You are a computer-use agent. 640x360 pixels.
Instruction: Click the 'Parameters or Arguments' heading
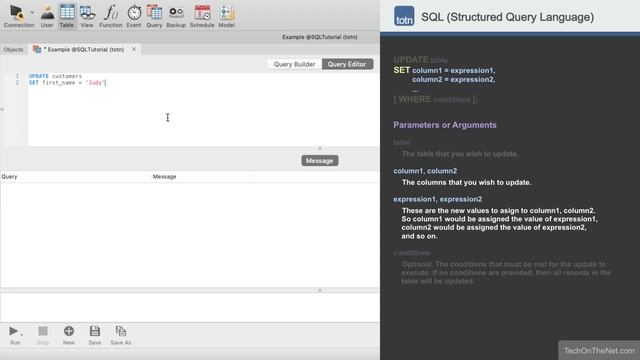click(x=445, y=125)
